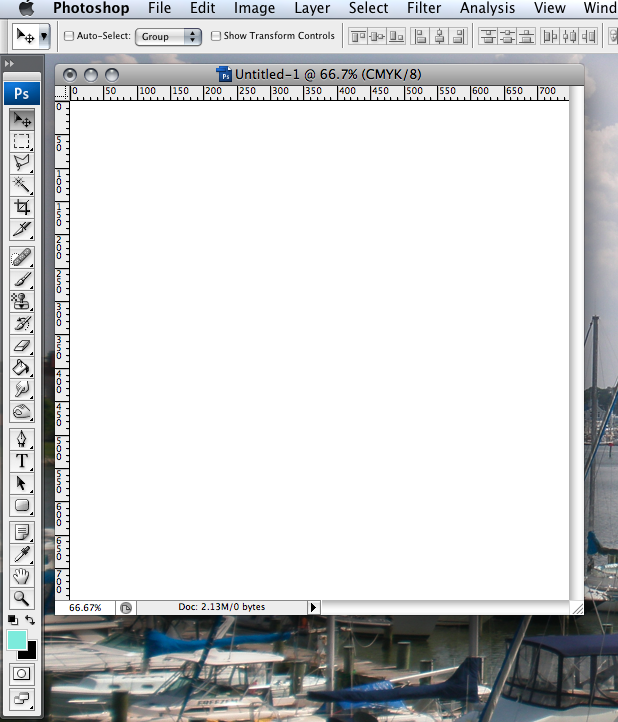618x722 pixels.
Task: Select the Hand tool
Action: [22, 576]
